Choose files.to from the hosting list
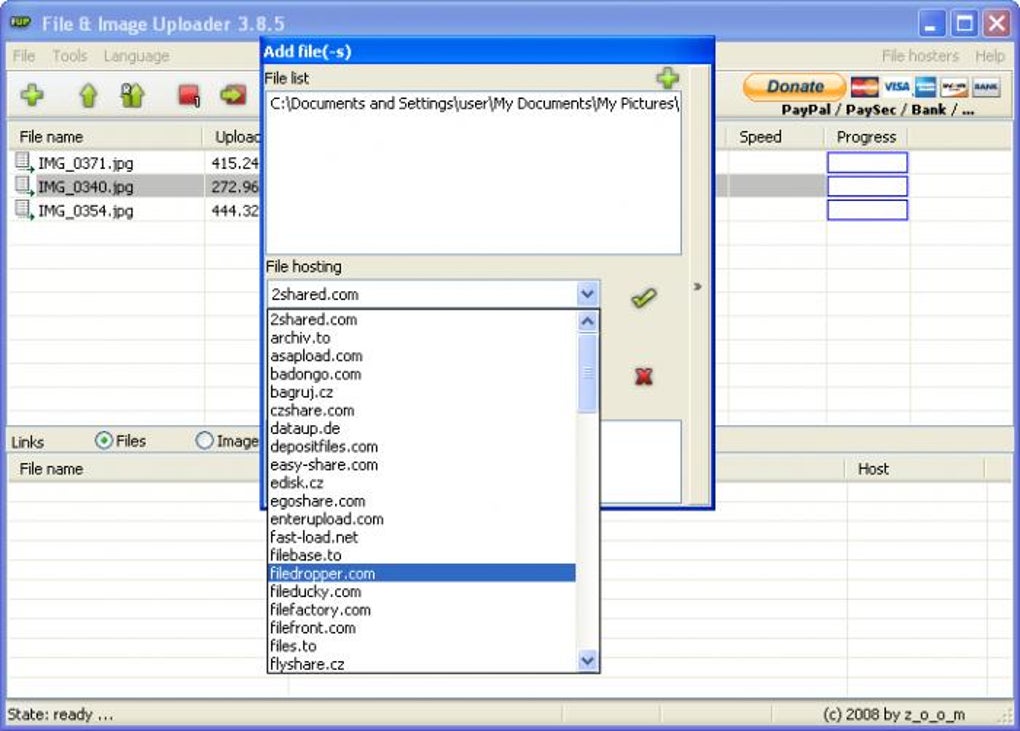This screenshot has height=731, width=1020. (422, 646)
